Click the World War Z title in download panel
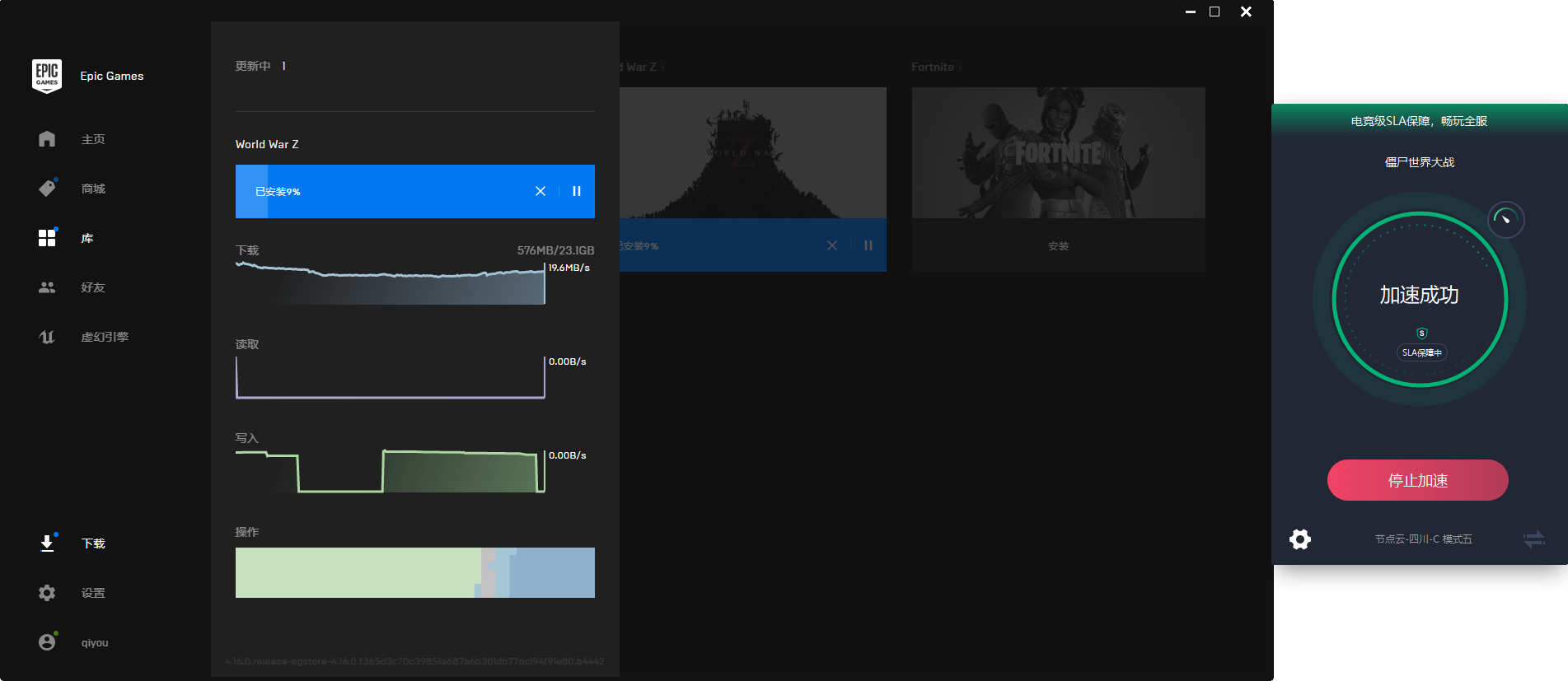Image resolution: width=1568 pixels, height=681 pixels. 267,144
